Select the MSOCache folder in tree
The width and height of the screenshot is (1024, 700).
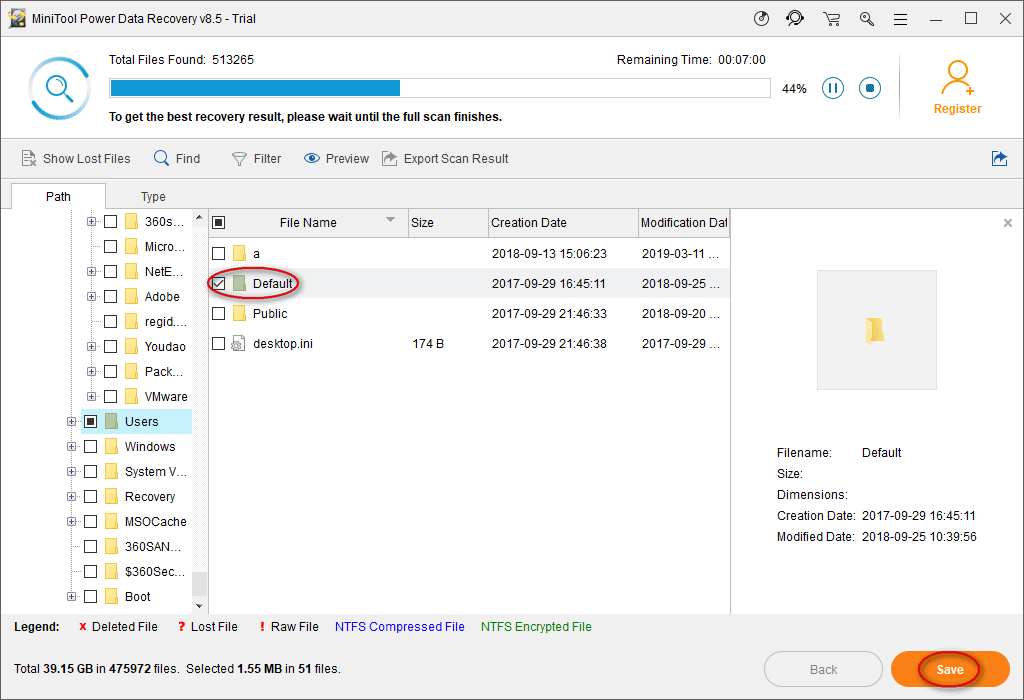[x=155, y=522]
